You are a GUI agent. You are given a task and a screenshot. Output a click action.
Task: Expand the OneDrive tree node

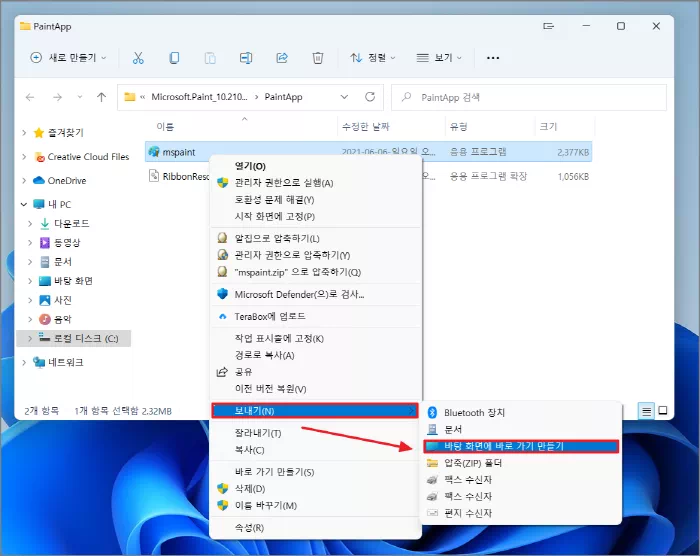coord(24,180)
